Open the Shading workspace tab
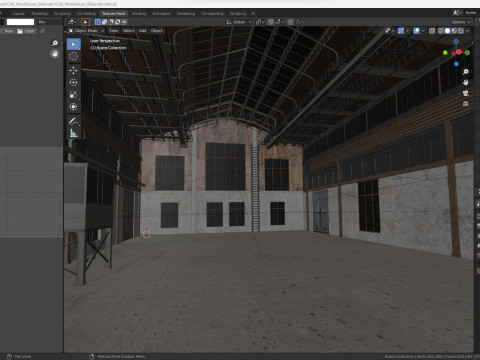Image resolution: width=480 pixels, height=360 pixels. pyautogui.click(x=139, y=14)
